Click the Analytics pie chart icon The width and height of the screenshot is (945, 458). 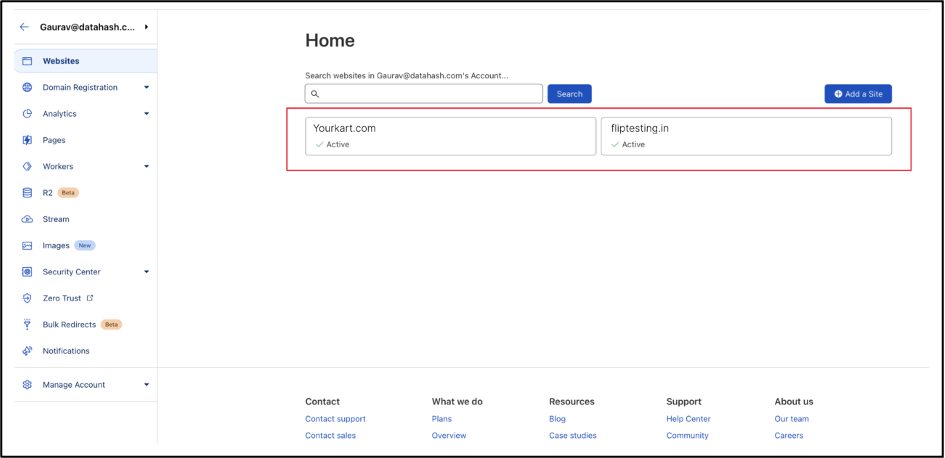pos(27,114)
